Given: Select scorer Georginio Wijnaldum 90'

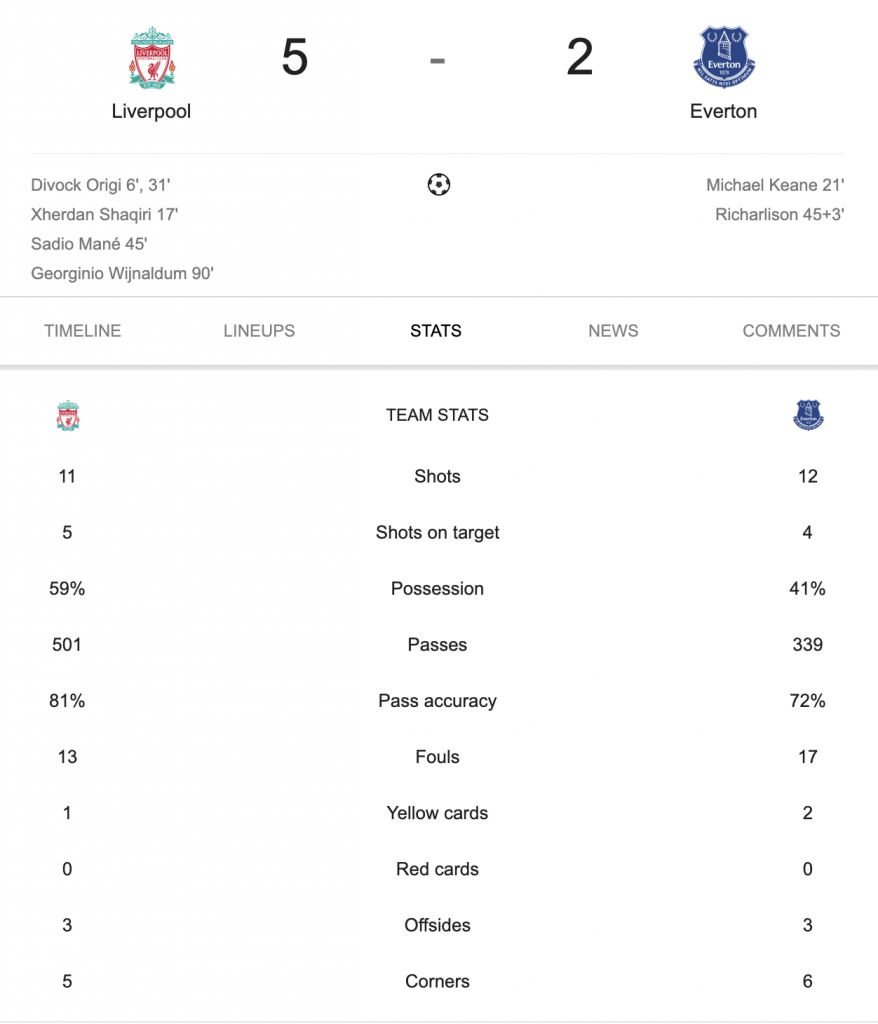Looking at the screenshot, I should [x=122, y=274].
